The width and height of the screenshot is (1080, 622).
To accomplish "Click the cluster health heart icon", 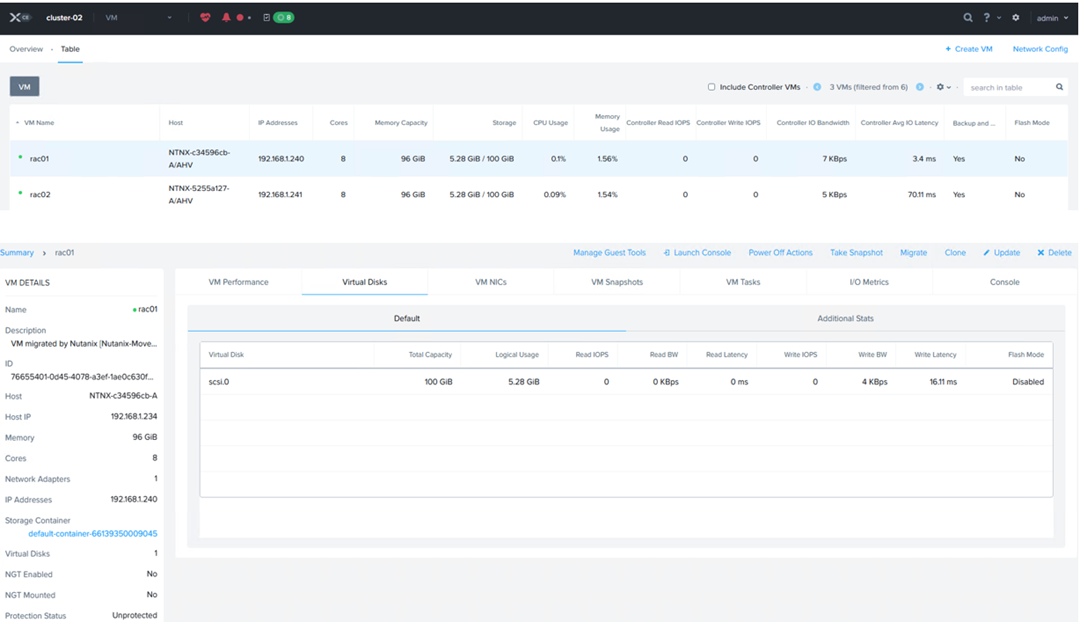I will [205, 18].
